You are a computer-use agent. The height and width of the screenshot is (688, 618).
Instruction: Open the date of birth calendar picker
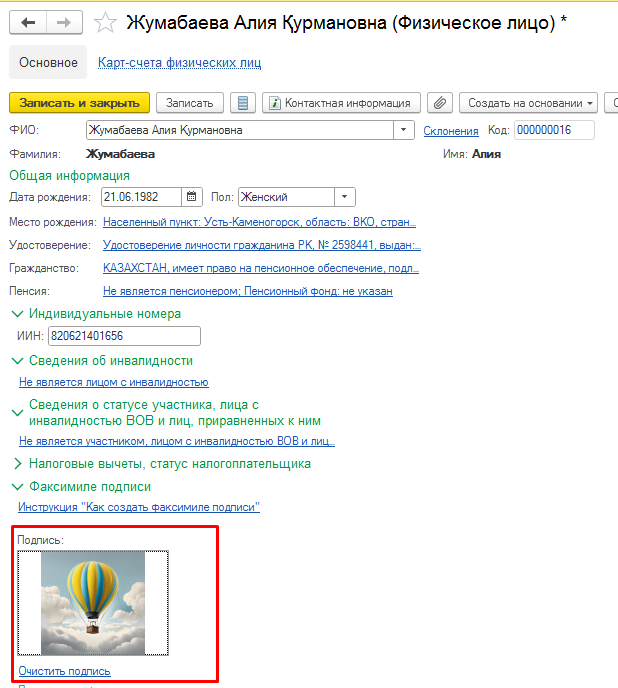click(193, 197)
